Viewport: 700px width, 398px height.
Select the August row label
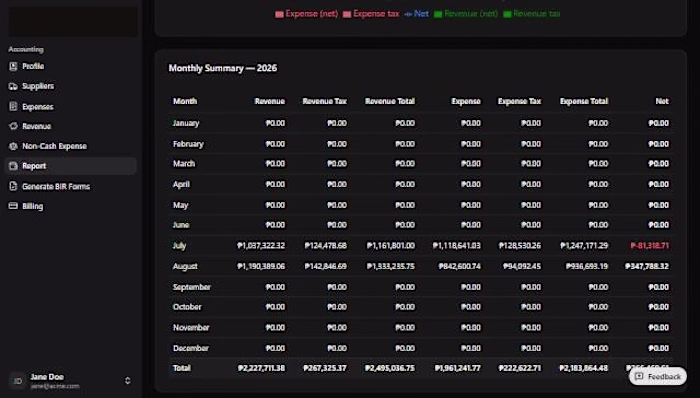coord(185,266)
